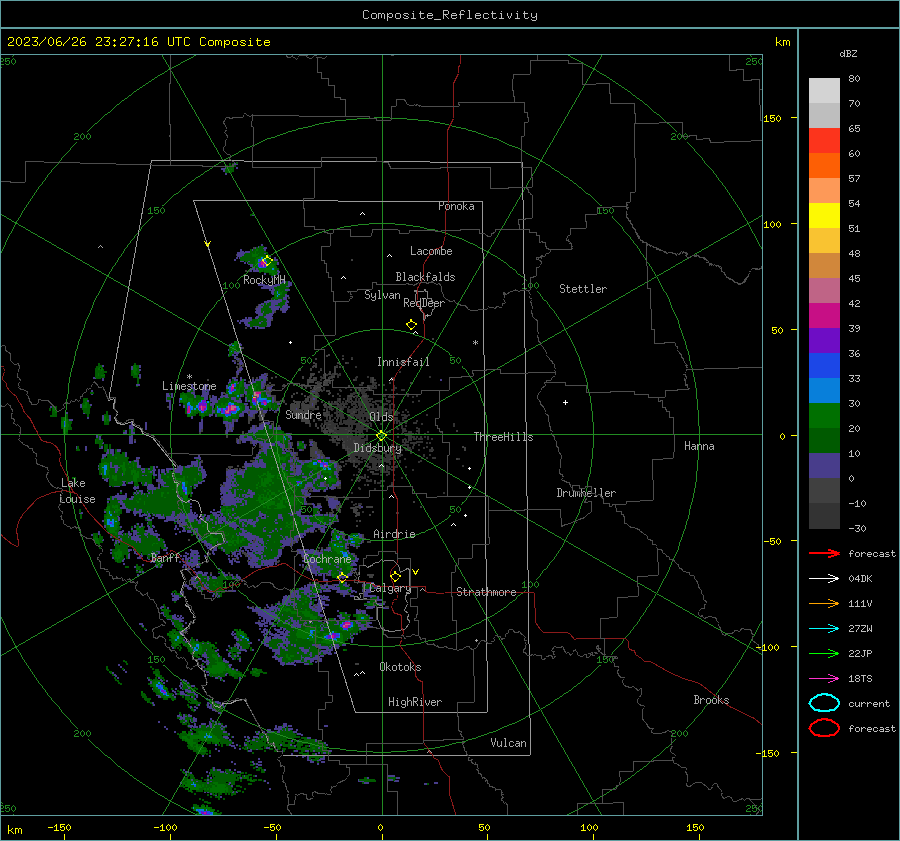
Task: Select the Stettler city label
Action: pos(583,289)
